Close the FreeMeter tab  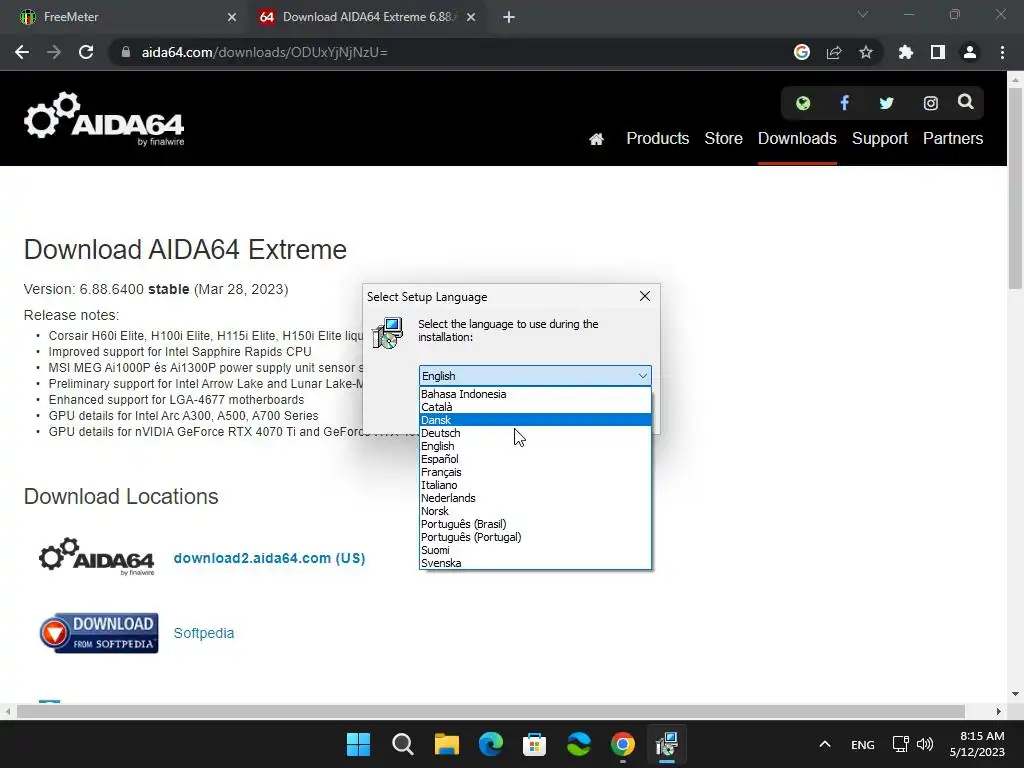232,17
